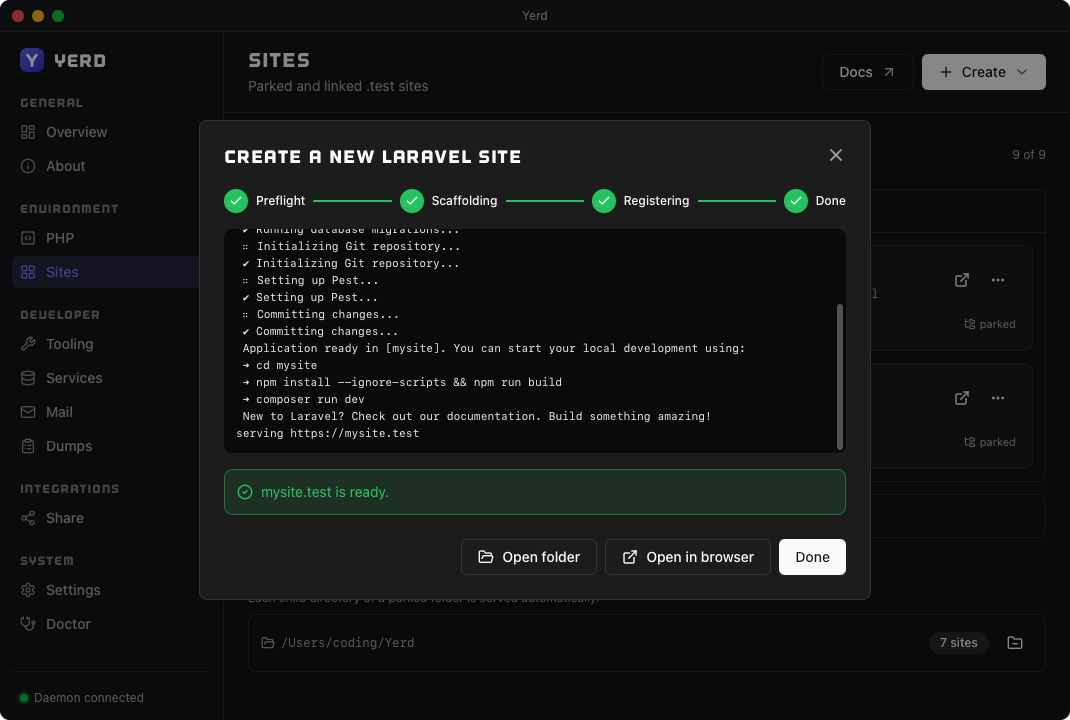Image resolution: width=1070 pixels, height=720 pixels.
Task: Click the Docs external link button
Action: 867,72
